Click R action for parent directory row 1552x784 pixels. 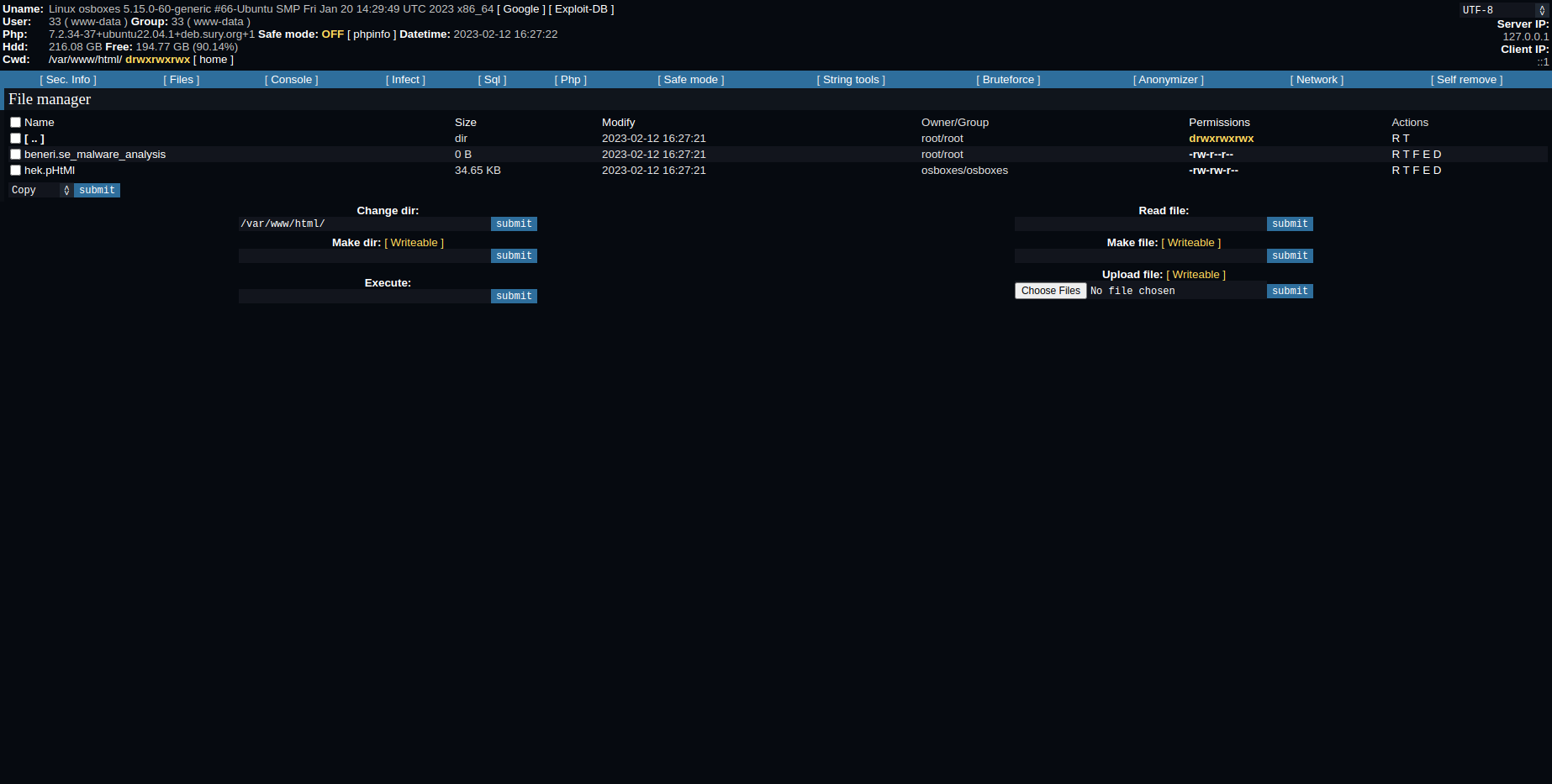click(1396, 139)
